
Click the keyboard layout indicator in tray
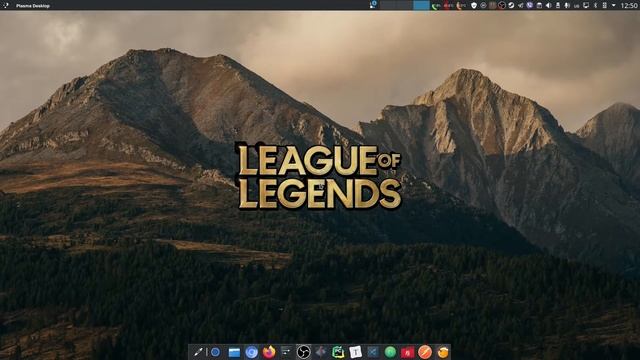tap(576, 6)
